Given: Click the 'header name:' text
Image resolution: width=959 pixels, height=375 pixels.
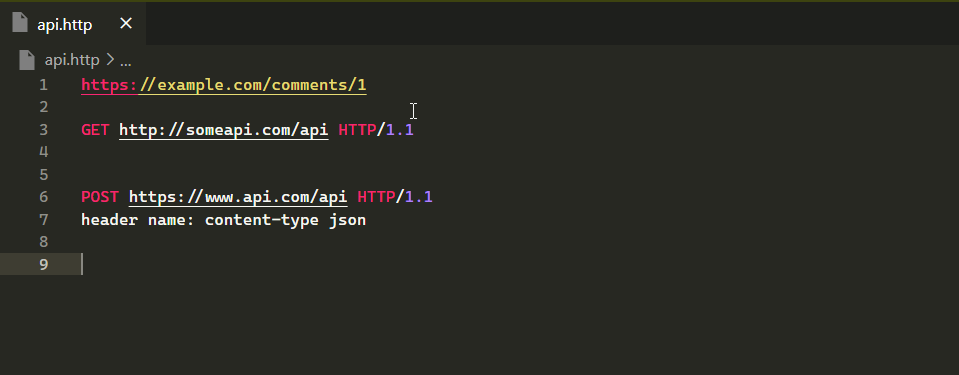Looking at the screenshot, I should click(x=138, y=220).
